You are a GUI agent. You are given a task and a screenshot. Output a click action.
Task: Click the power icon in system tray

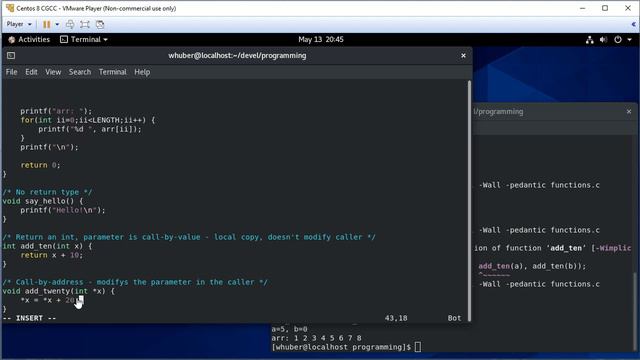coord(618,40)
